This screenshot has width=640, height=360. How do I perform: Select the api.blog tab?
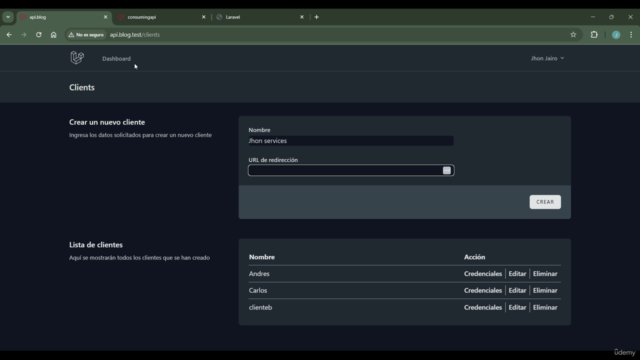64,17
